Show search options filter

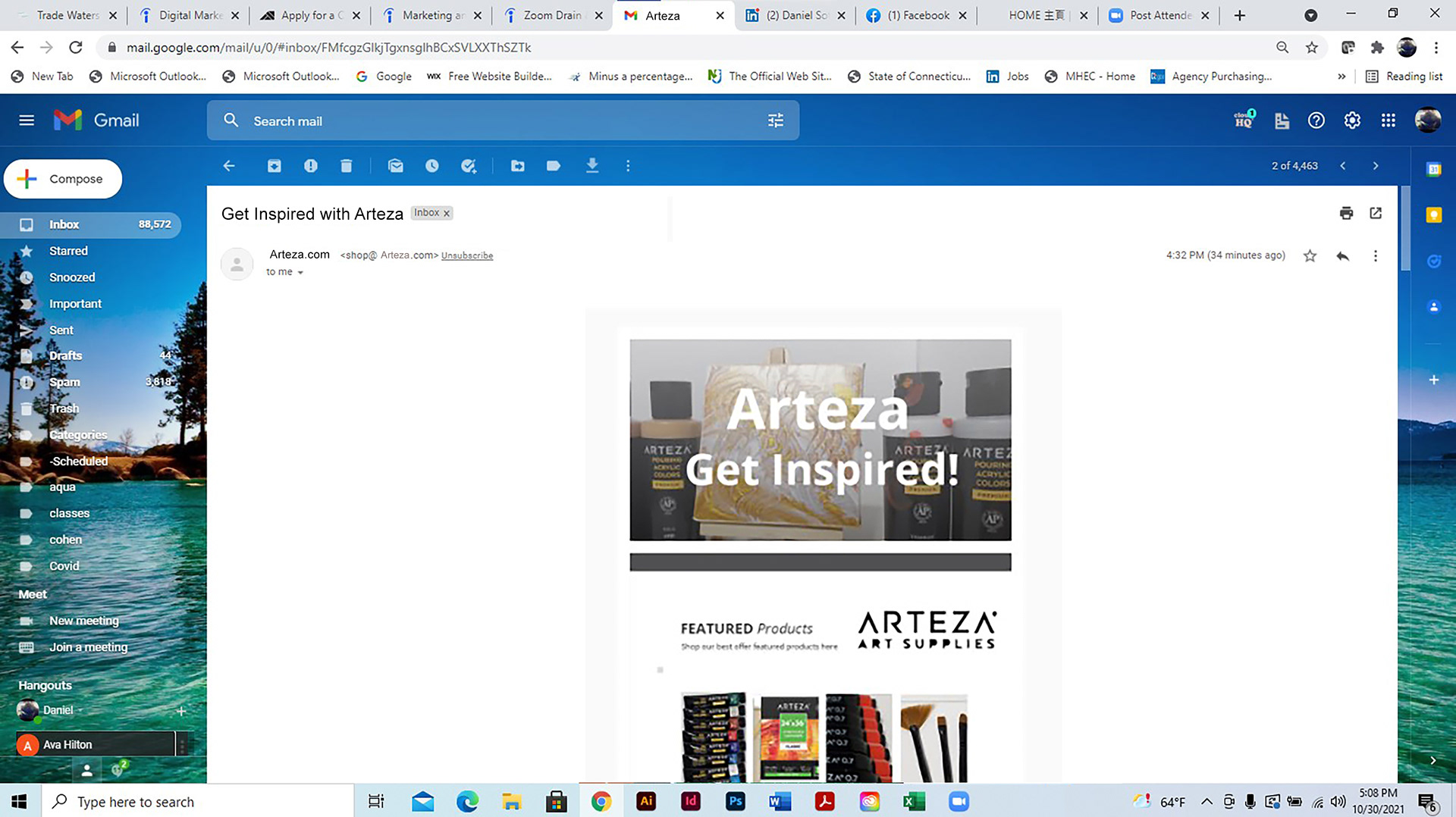776,121
